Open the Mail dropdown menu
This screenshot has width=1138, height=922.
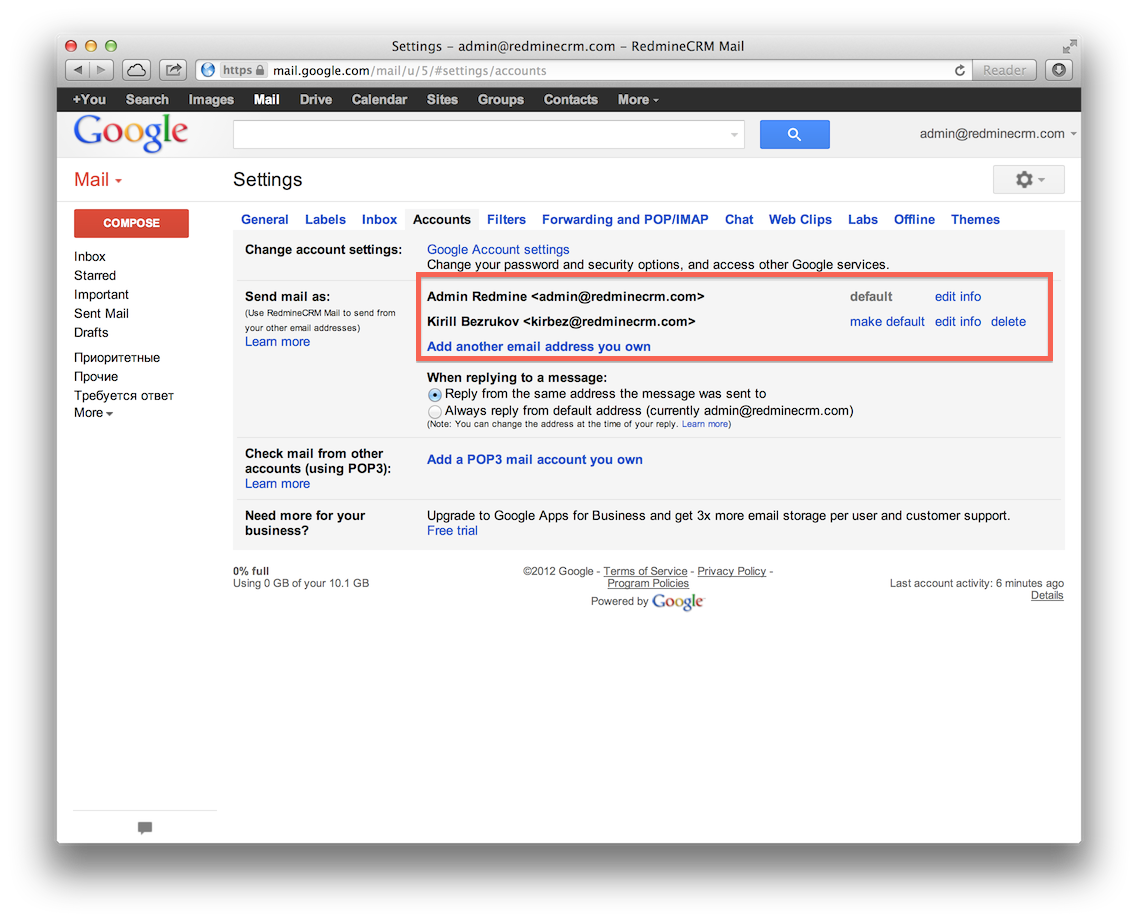click(96, 179)
